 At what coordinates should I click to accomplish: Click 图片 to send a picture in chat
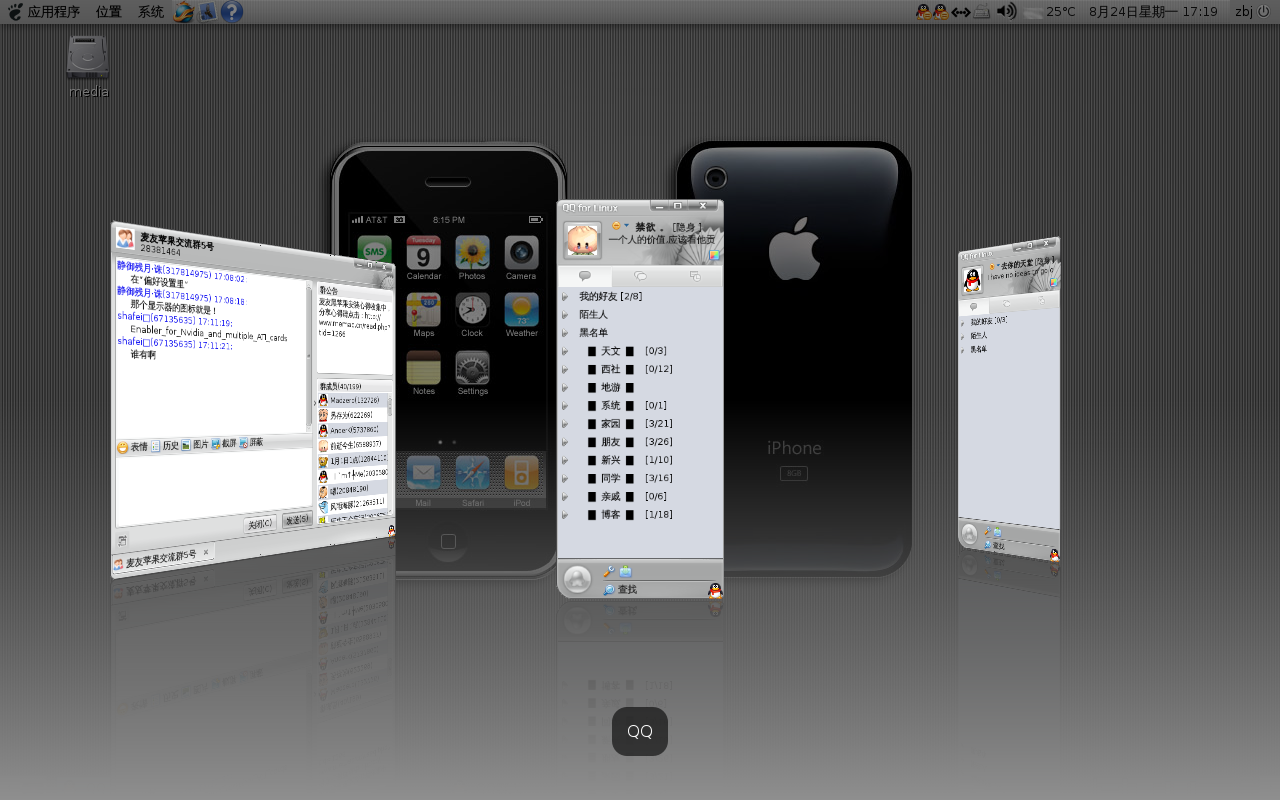pos(194,444)
